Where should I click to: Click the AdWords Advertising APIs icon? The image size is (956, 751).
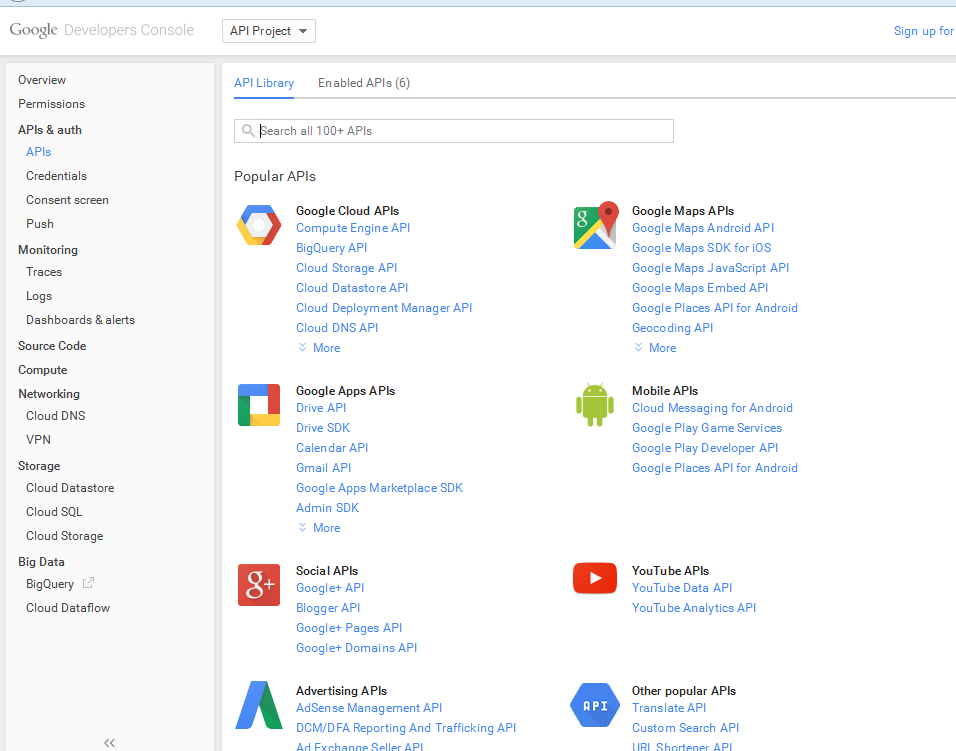[x=259, y=705]
